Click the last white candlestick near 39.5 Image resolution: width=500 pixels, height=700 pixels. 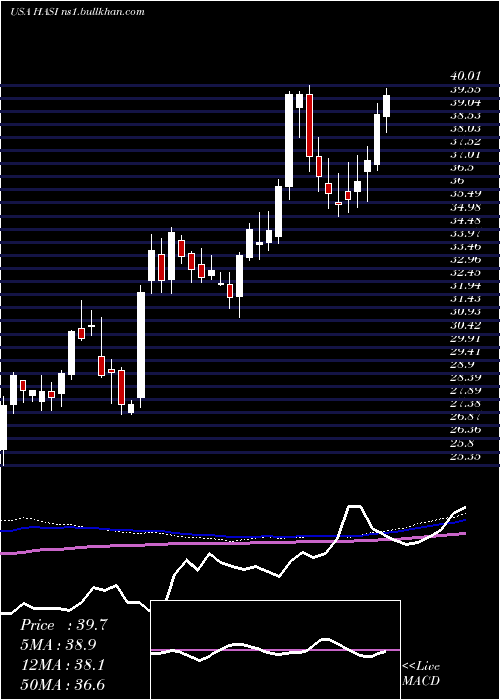[x=387, y=106]
